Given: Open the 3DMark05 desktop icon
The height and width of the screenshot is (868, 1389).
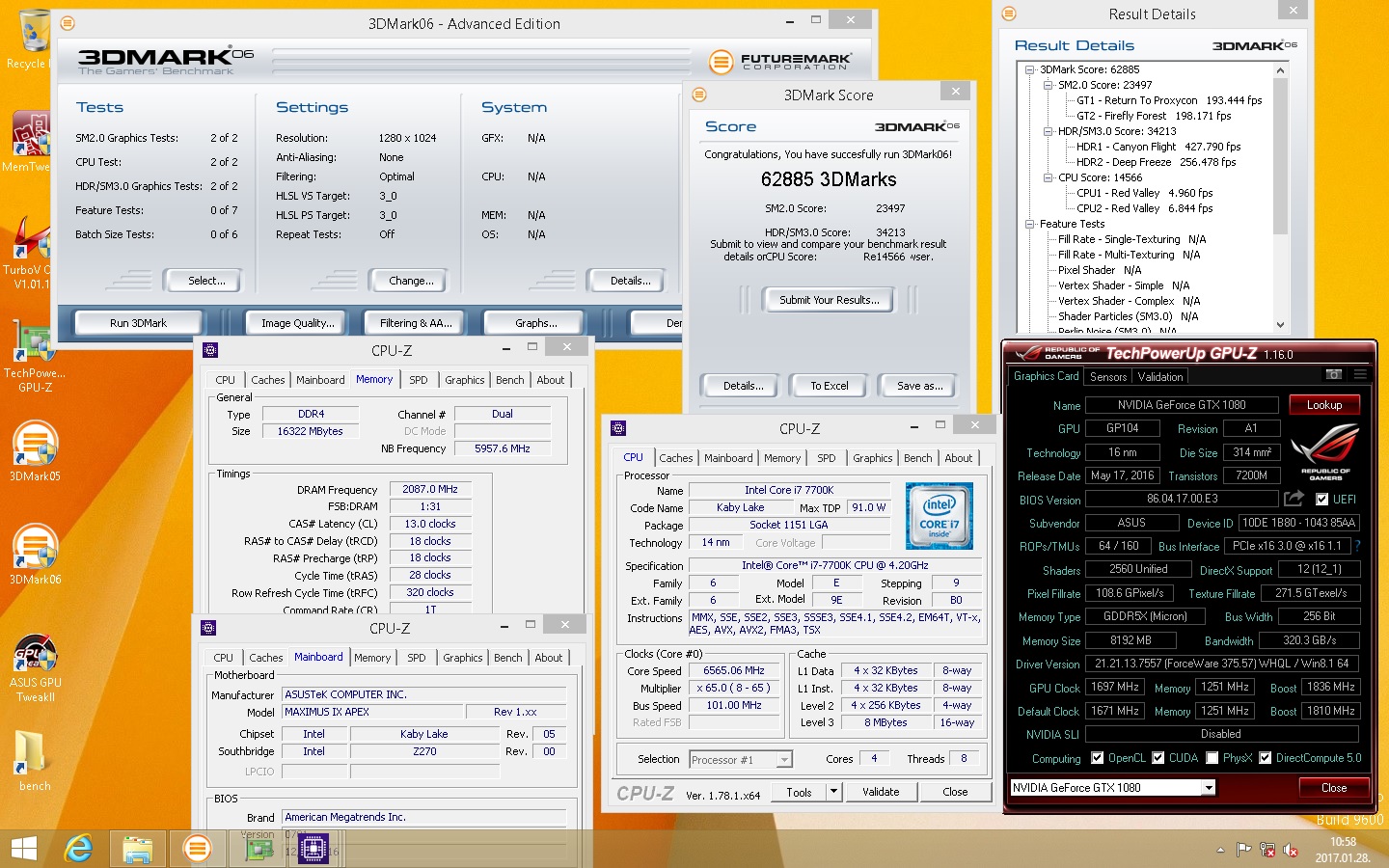Looking at the screenshot, I should 35,451.
